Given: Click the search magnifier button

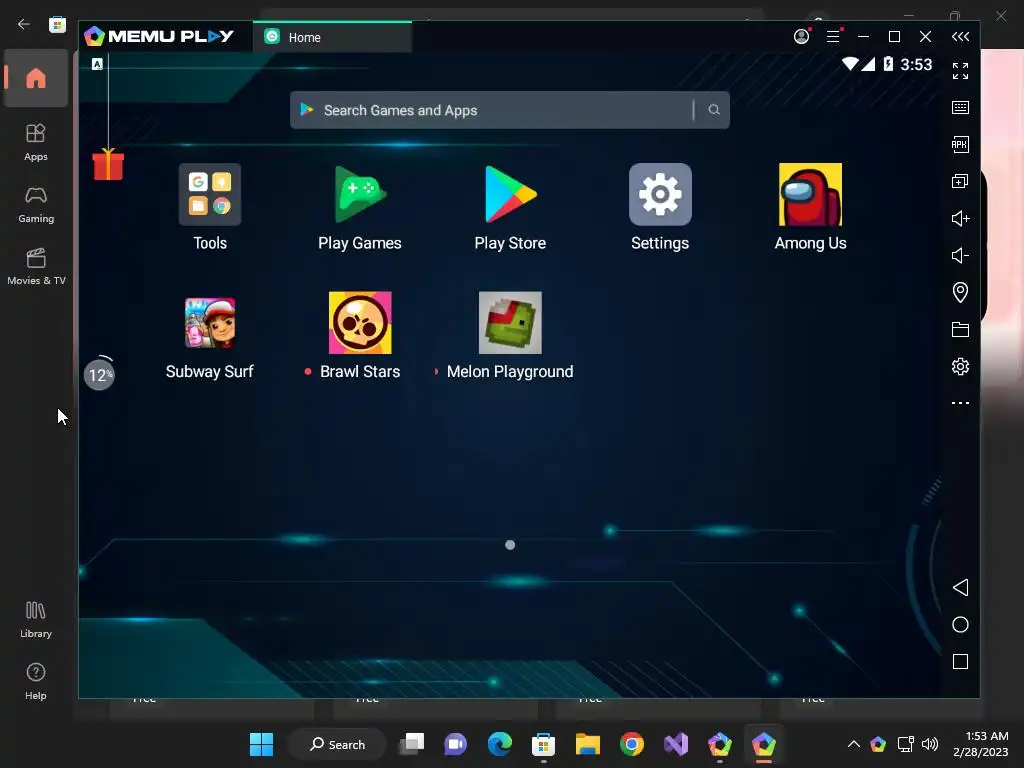Looking at the screenshot, I should tap(714, 110).
